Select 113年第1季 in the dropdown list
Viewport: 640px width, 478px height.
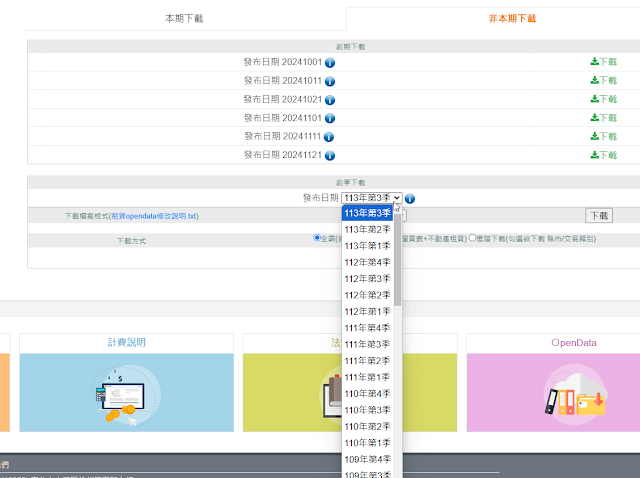click(x=367, y=246)
